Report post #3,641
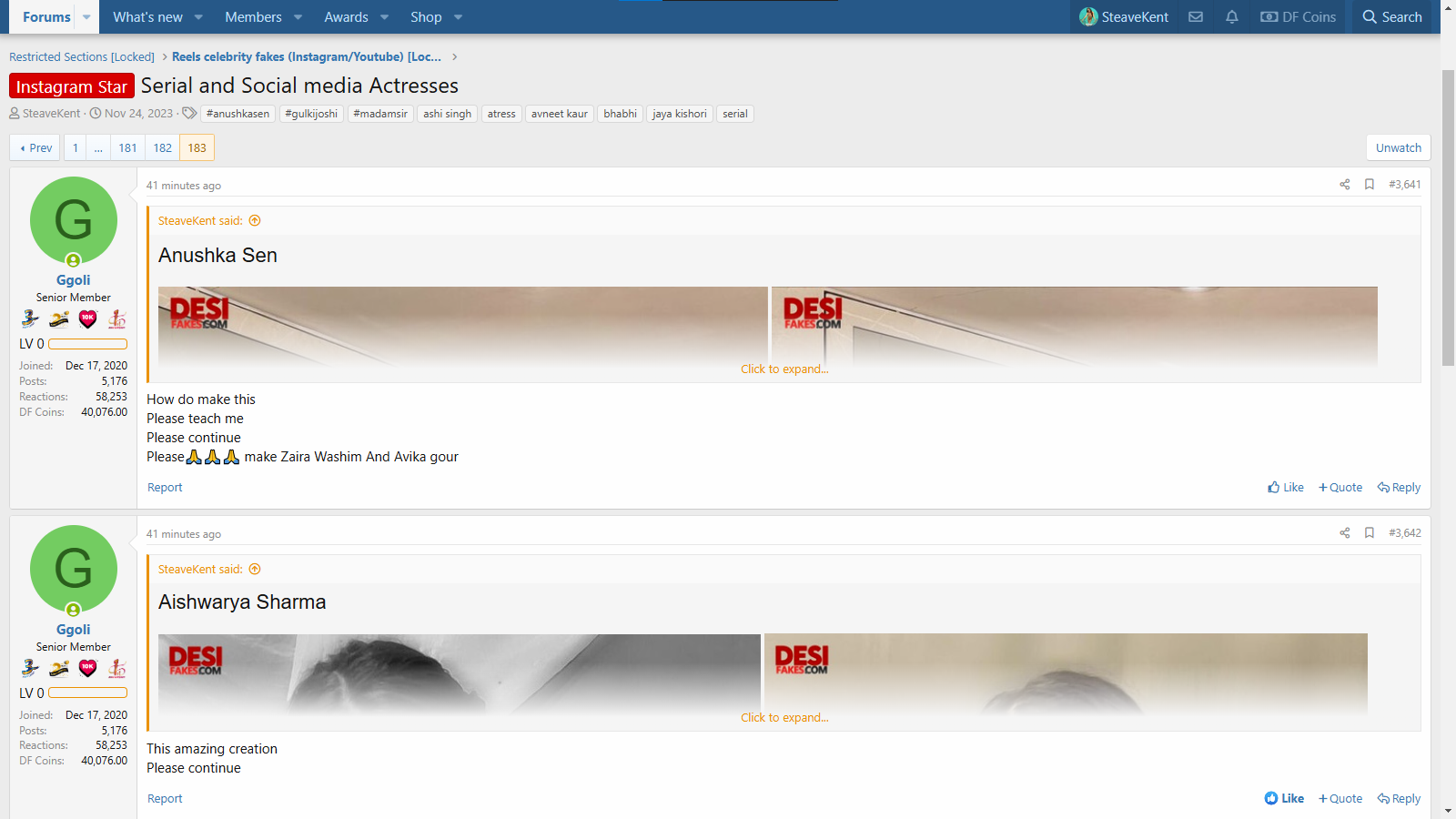The image size is (1456, 819). click(x=165, y=488)
